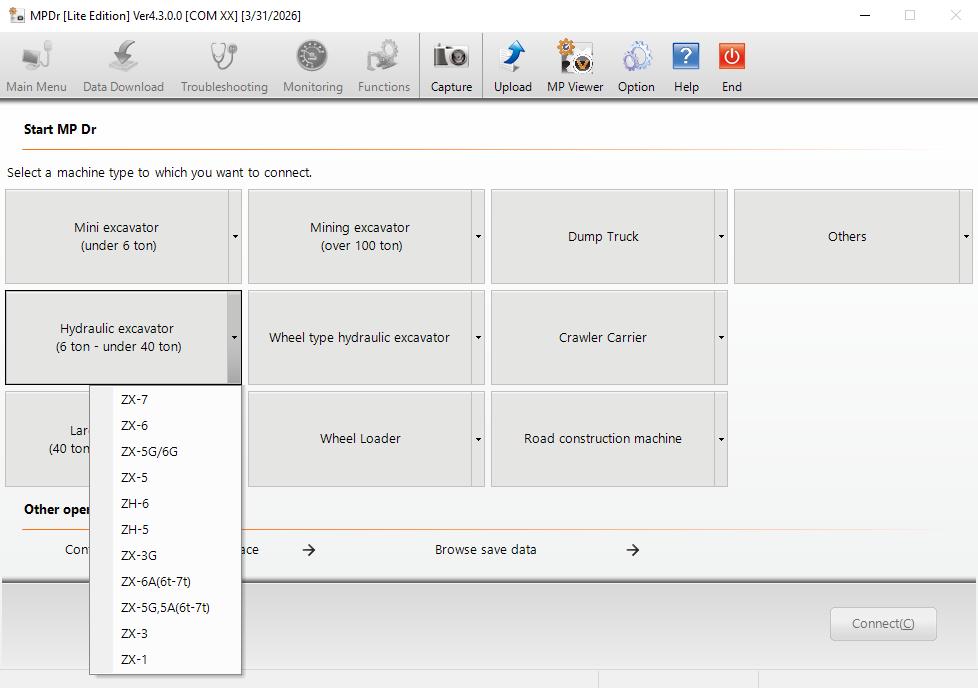Choose ZH-5 from the model list
The image size is (978, 688).
[x=165, y=530]
